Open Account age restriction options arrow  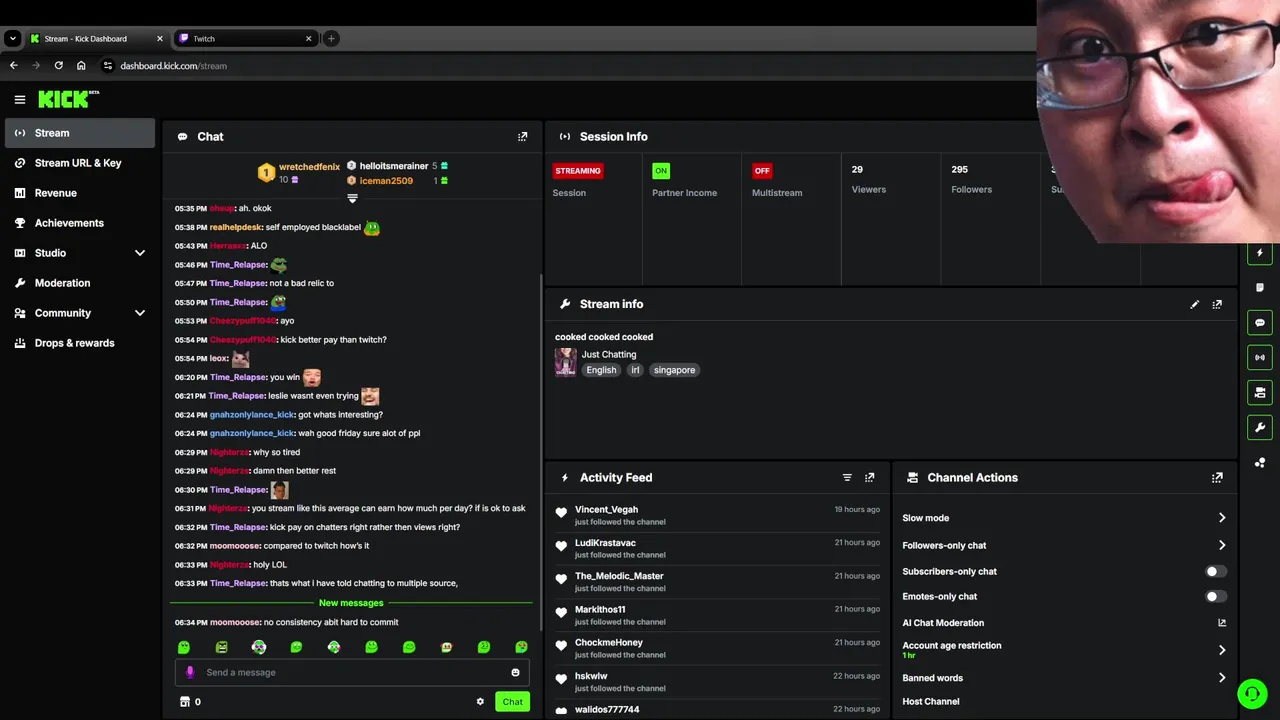pyautogui.click(x=1222, y=650)
